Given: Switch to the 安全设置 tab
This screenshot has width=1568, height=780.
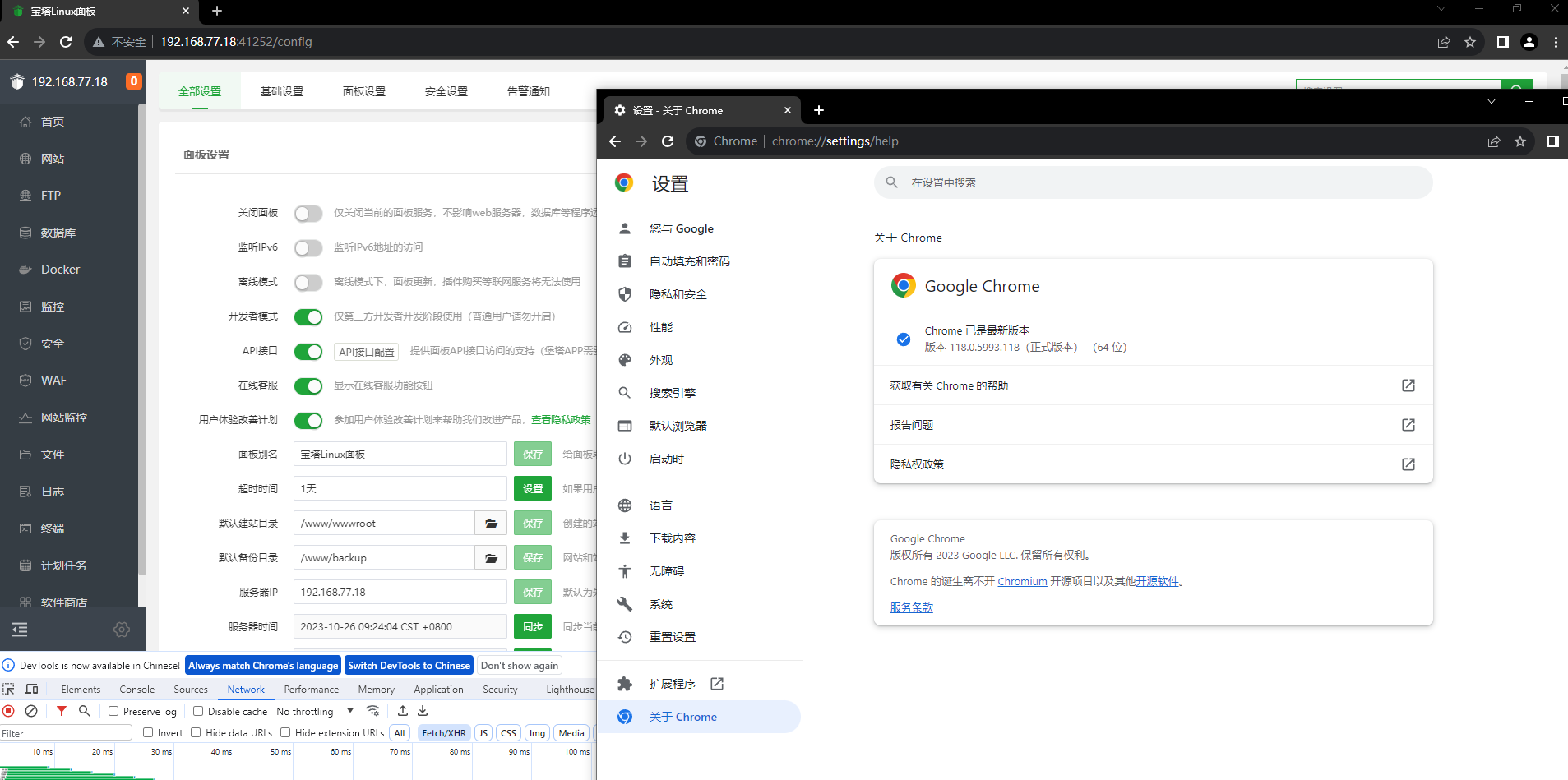Looking at the screenshot, I should 446,91.
